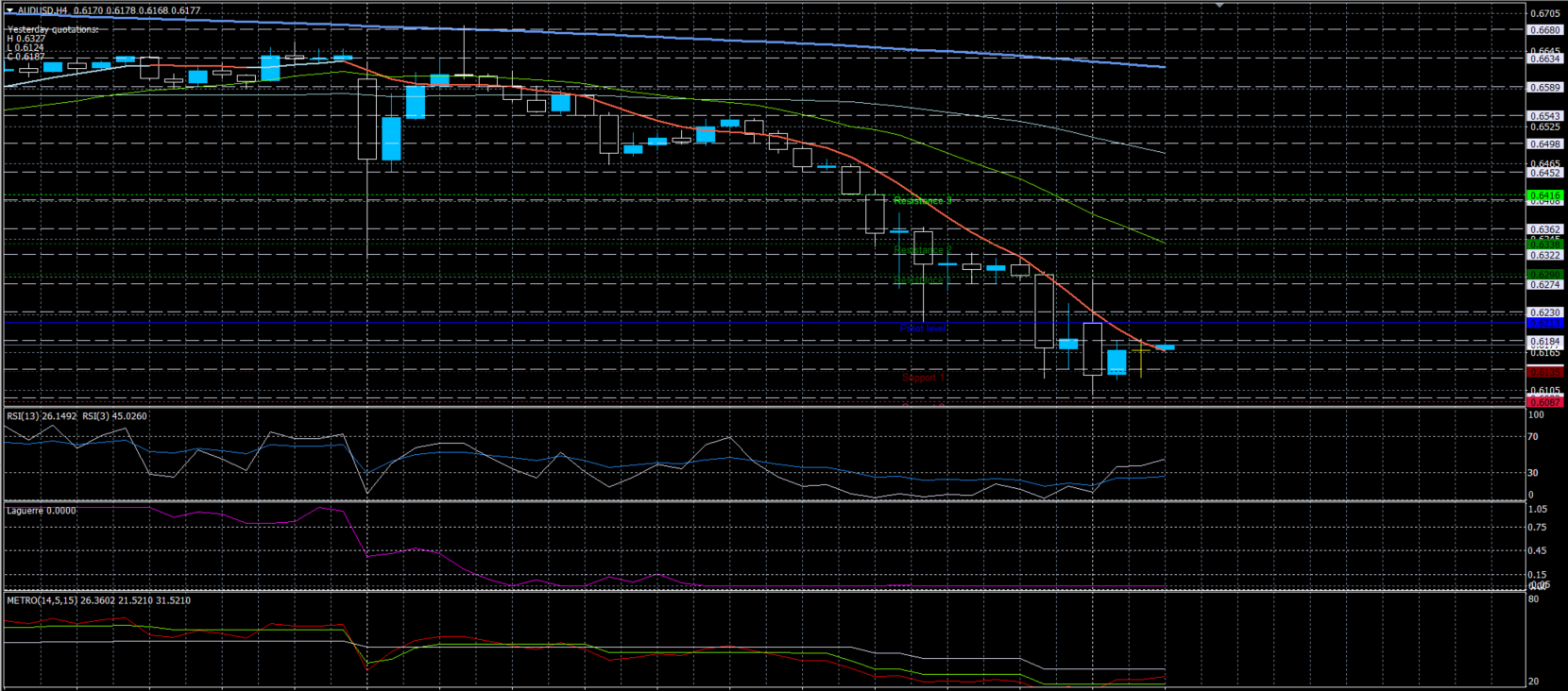The width and height of the screenshot is (1568, 691).
Task: Select the 'Support 1' level label
Action: click(x=923, y=378)
